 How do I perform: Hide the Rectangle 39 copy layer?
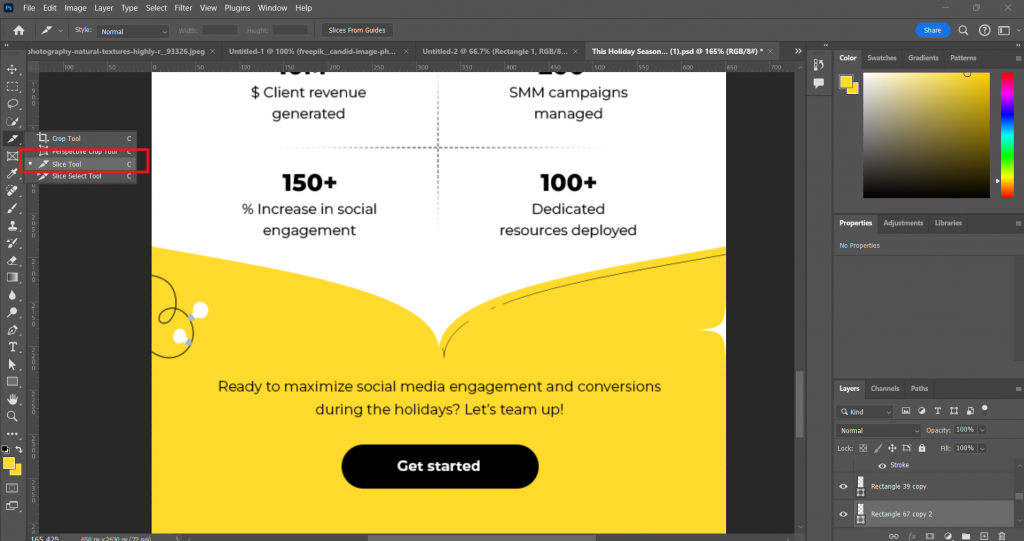(843, 487)
